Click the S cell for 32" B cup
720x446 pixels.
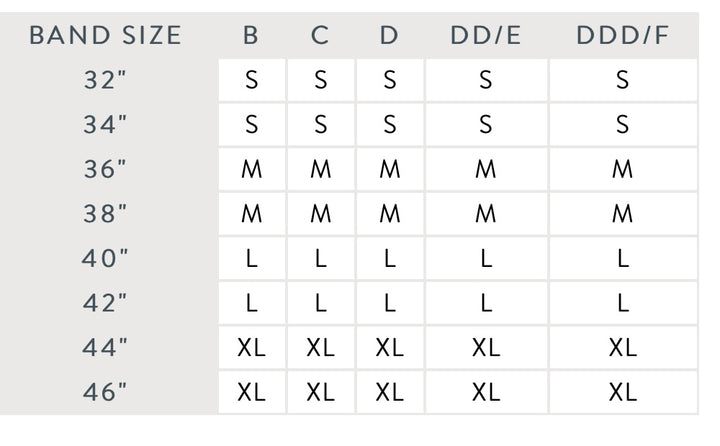point(251,81)
